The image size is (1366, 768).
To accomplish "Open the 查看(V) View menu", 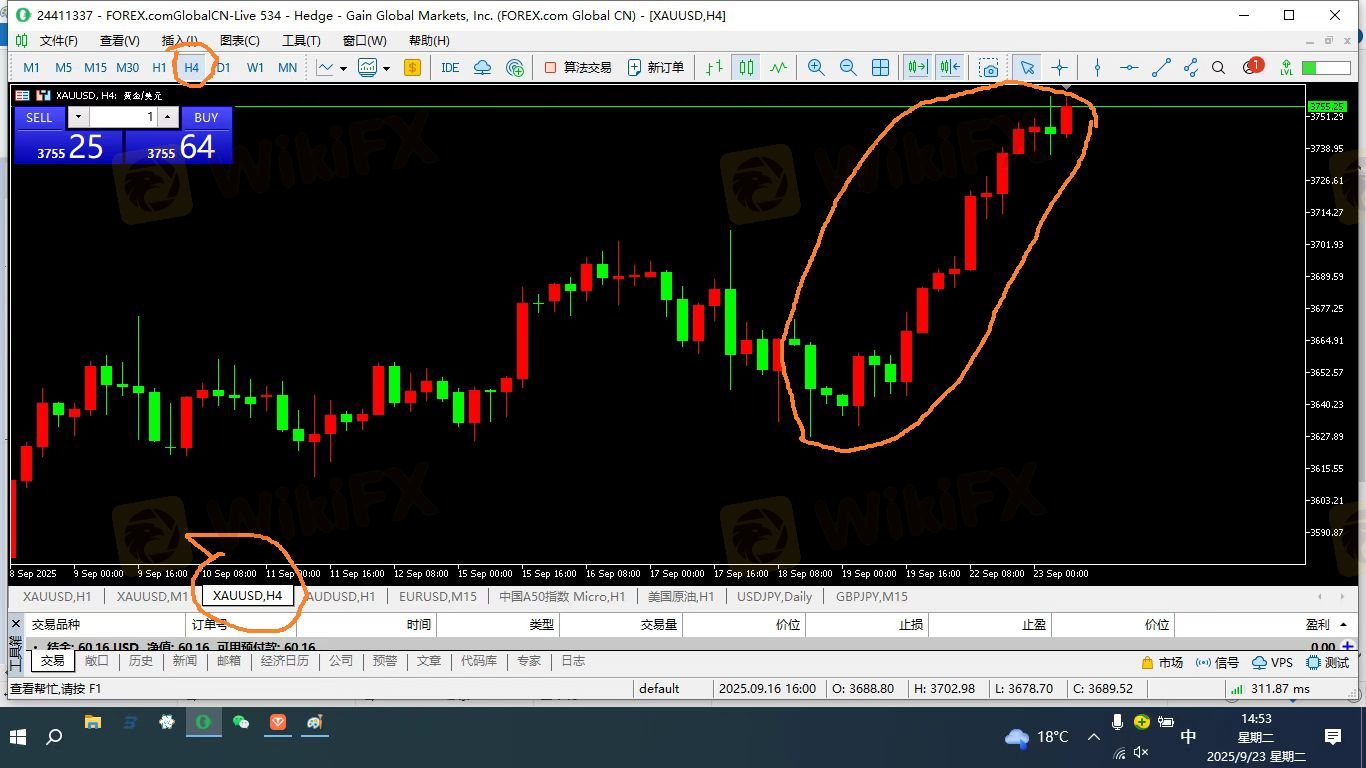I will 120,41.
